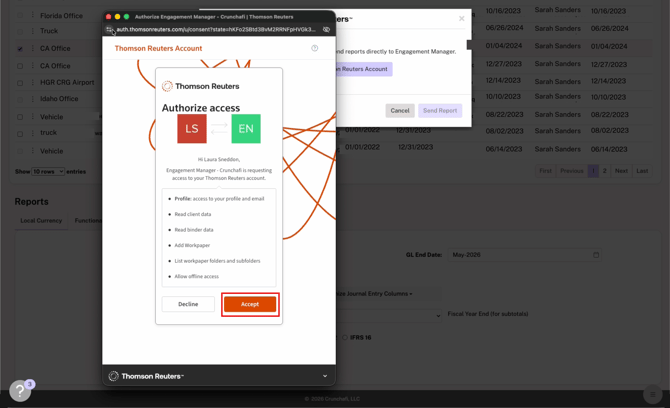Click Next in the table pagination
The image size is (670, 408).
pos(621,171)
